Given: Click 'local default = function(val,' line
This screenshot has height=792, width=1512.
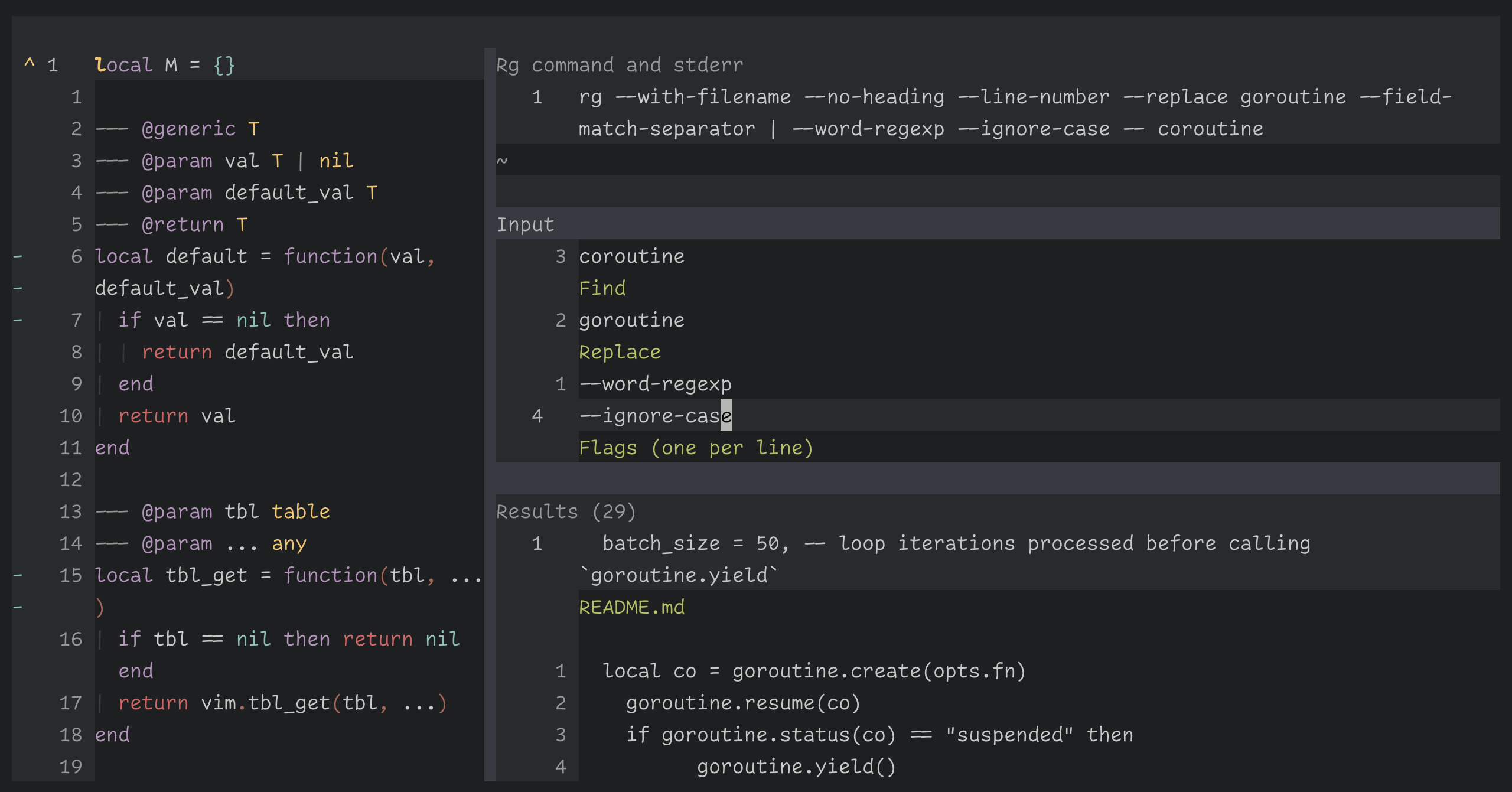Looking at the screenshot, I should [265, 256].
